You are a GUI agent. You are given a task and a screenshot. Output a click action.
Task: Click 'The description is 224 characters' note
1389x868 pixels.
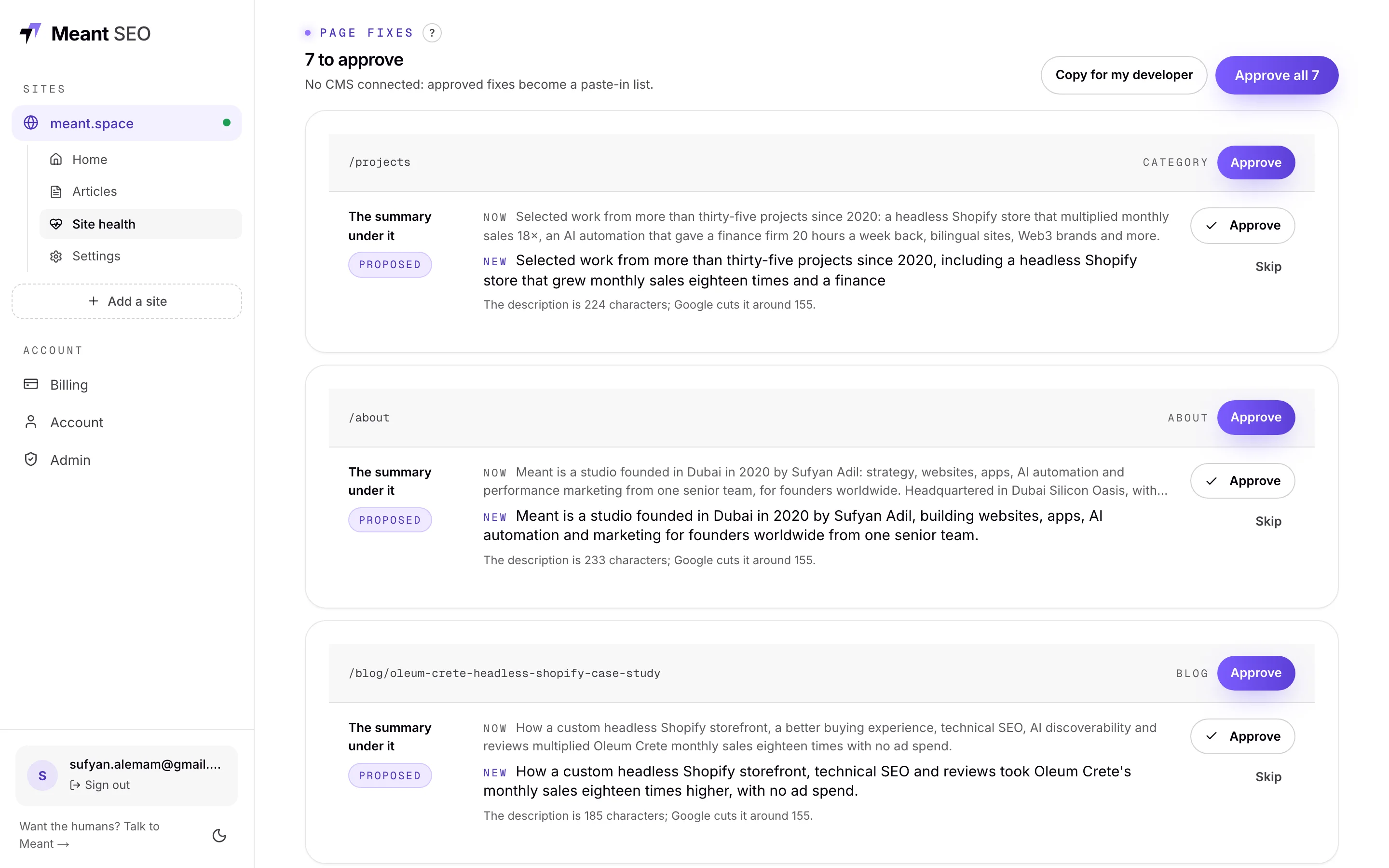(x=649, y=305)
